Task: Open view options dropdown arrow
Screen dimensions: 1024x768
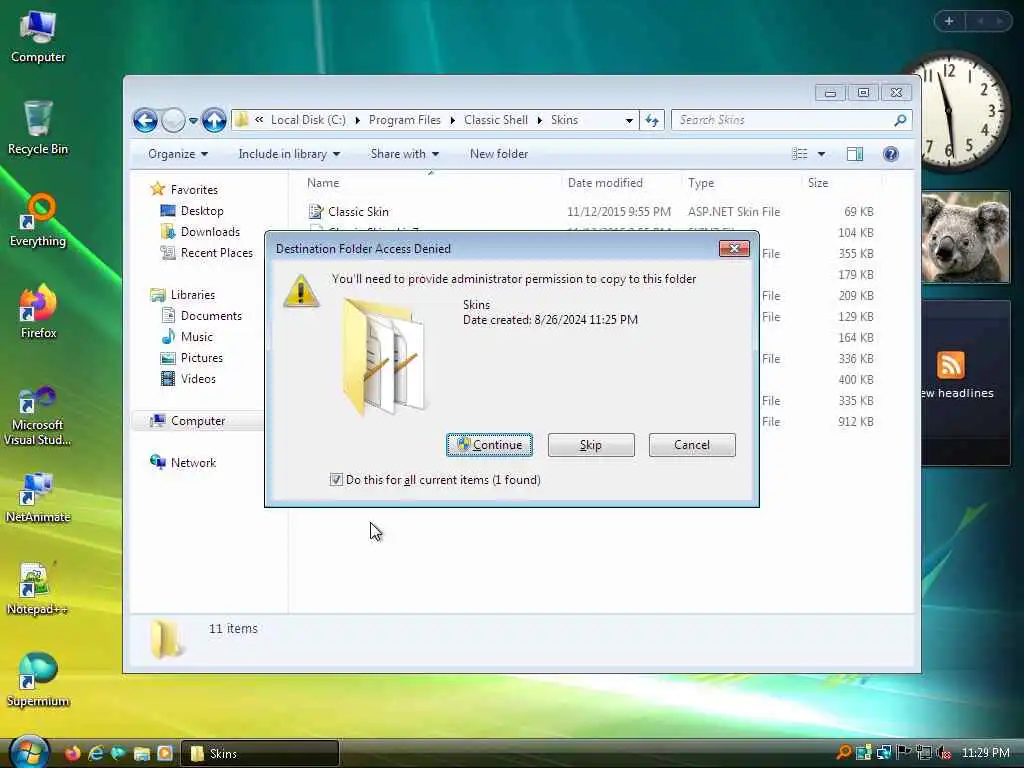Action: click(x=822, y=154)
